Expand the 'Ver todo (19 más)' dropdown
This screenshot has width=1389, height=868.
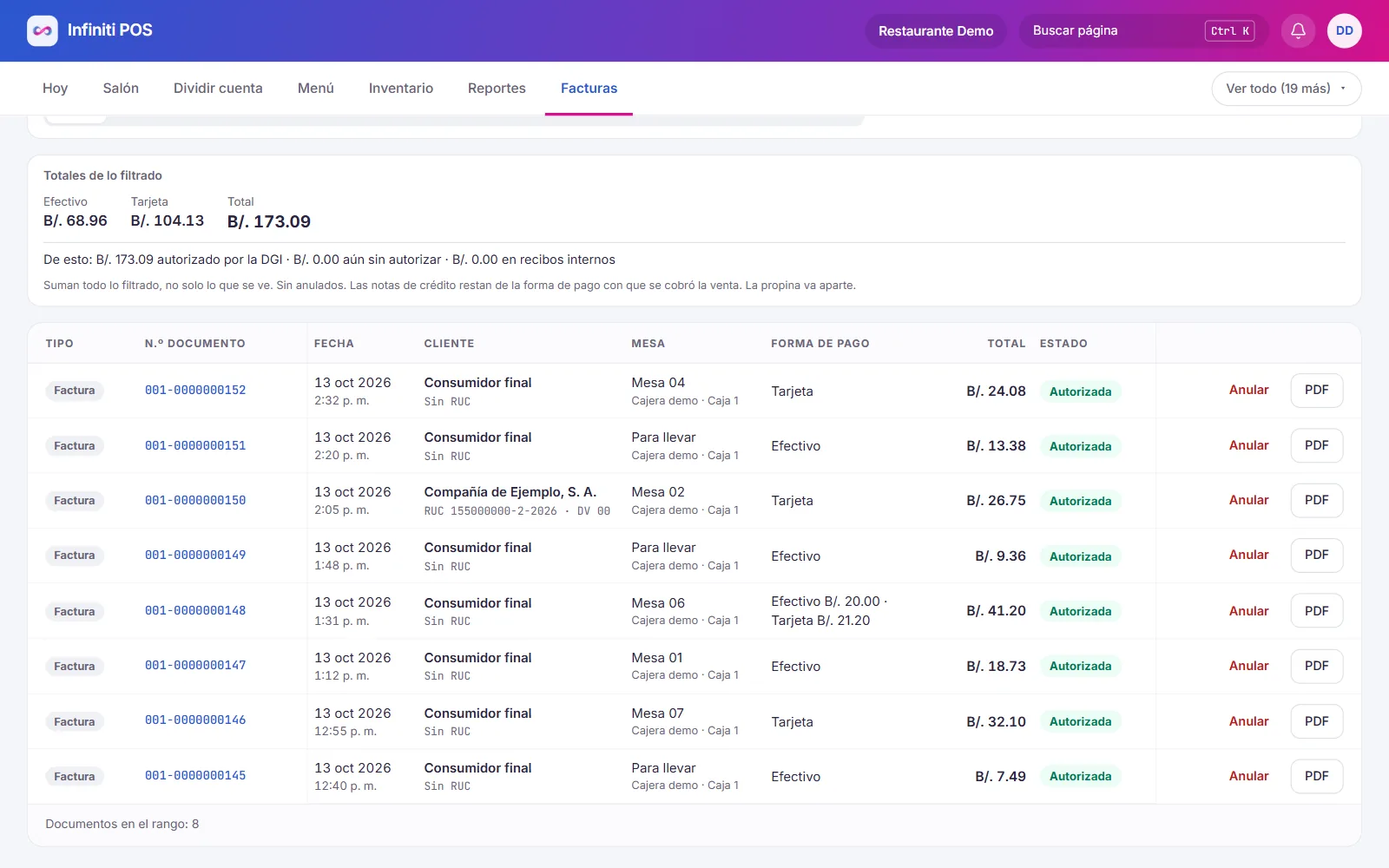[1286, 89]
